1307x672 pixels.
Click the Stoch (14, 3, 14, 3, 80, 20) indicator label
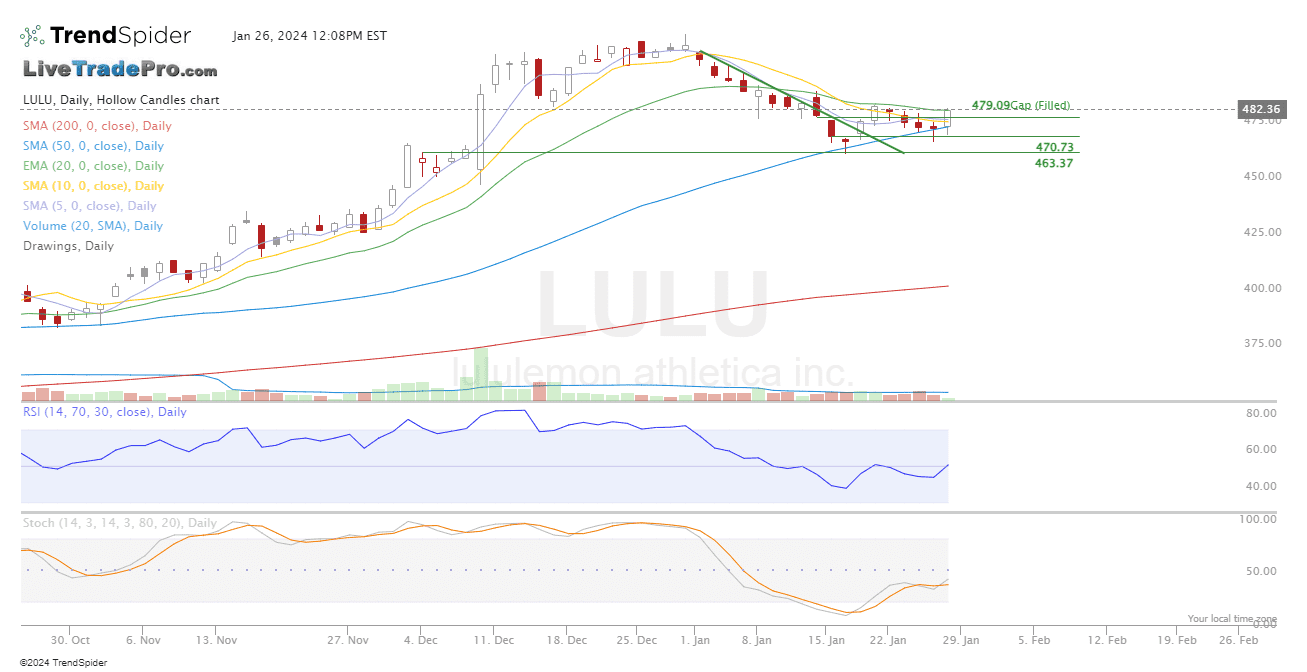pyautogui.click(x=120, y=523)
